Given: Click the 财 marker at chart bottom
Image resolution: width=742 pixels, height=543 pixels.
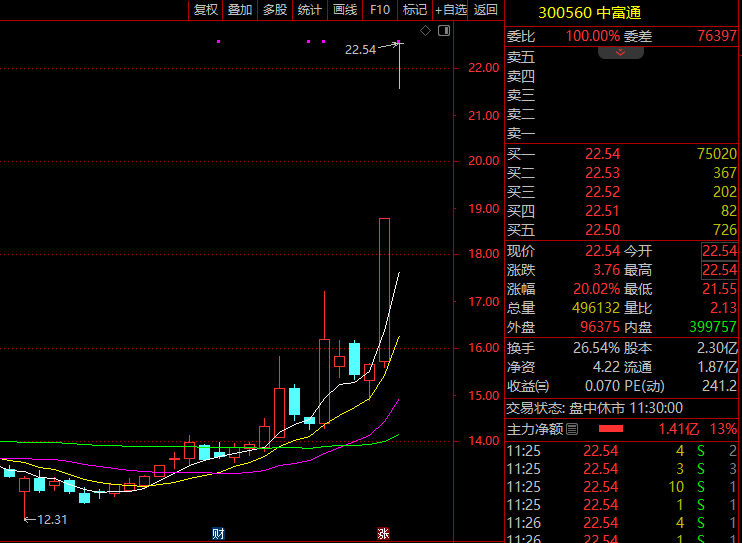Looking at the screenshot, I should [218, 534].
